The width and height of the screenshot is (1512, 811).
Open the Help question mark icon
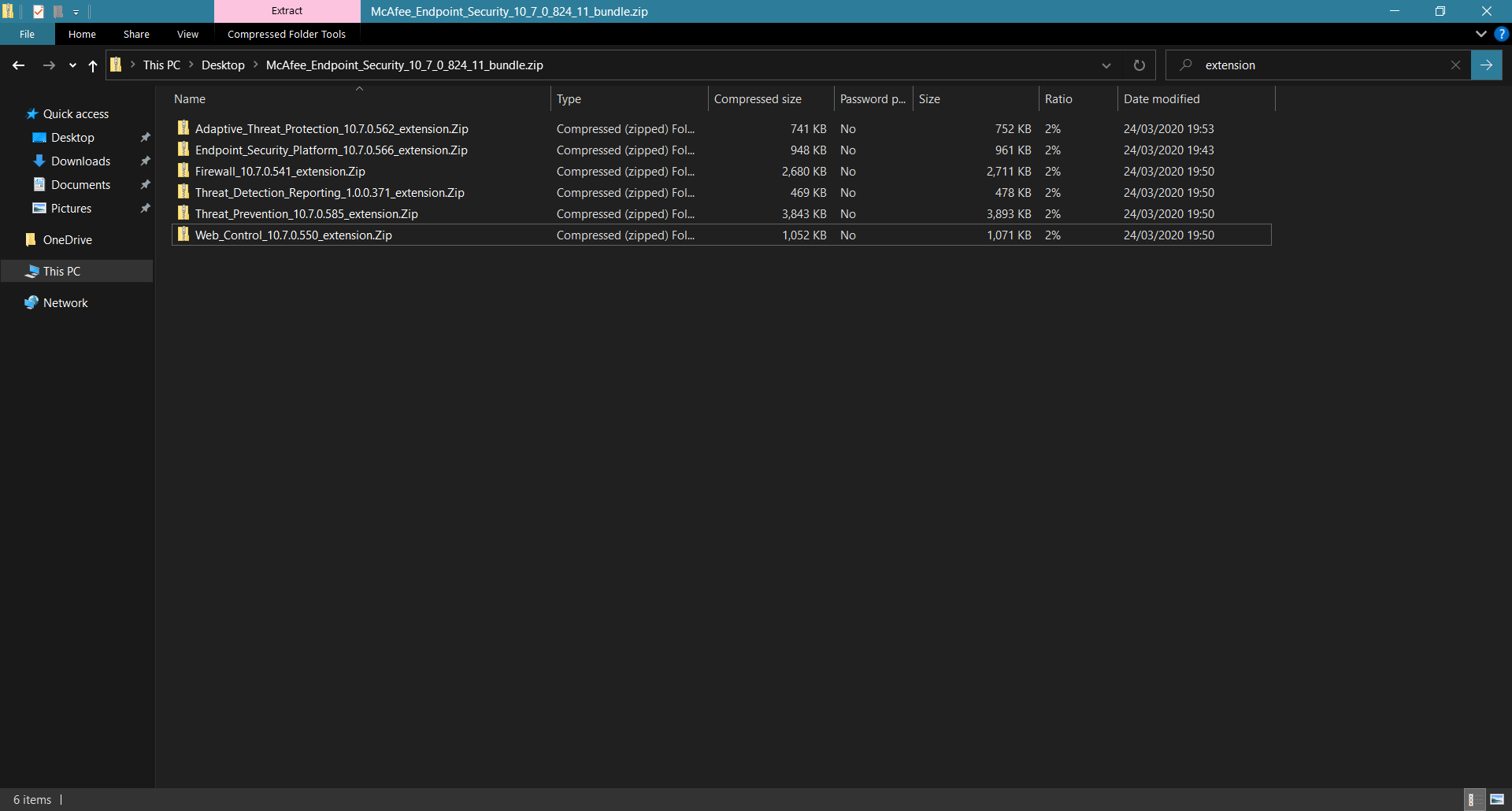1501,34
